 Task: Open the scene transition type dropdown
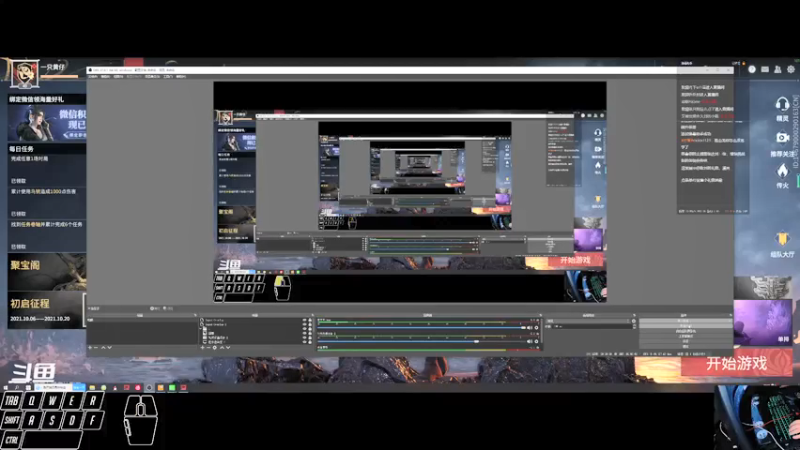[x=587, y=321]
